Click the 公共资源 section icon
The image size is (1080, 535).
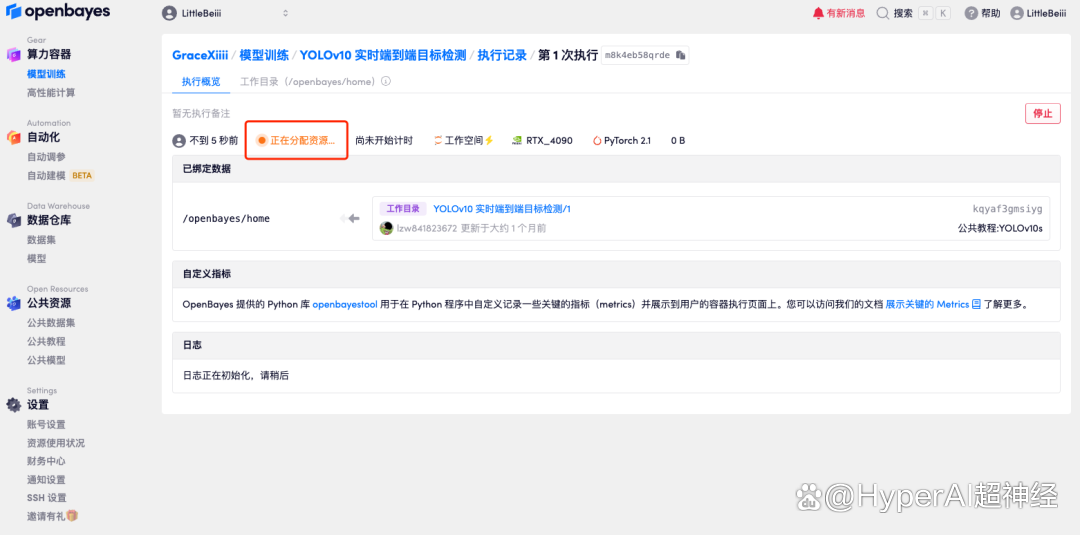click(x=14, y=303)
